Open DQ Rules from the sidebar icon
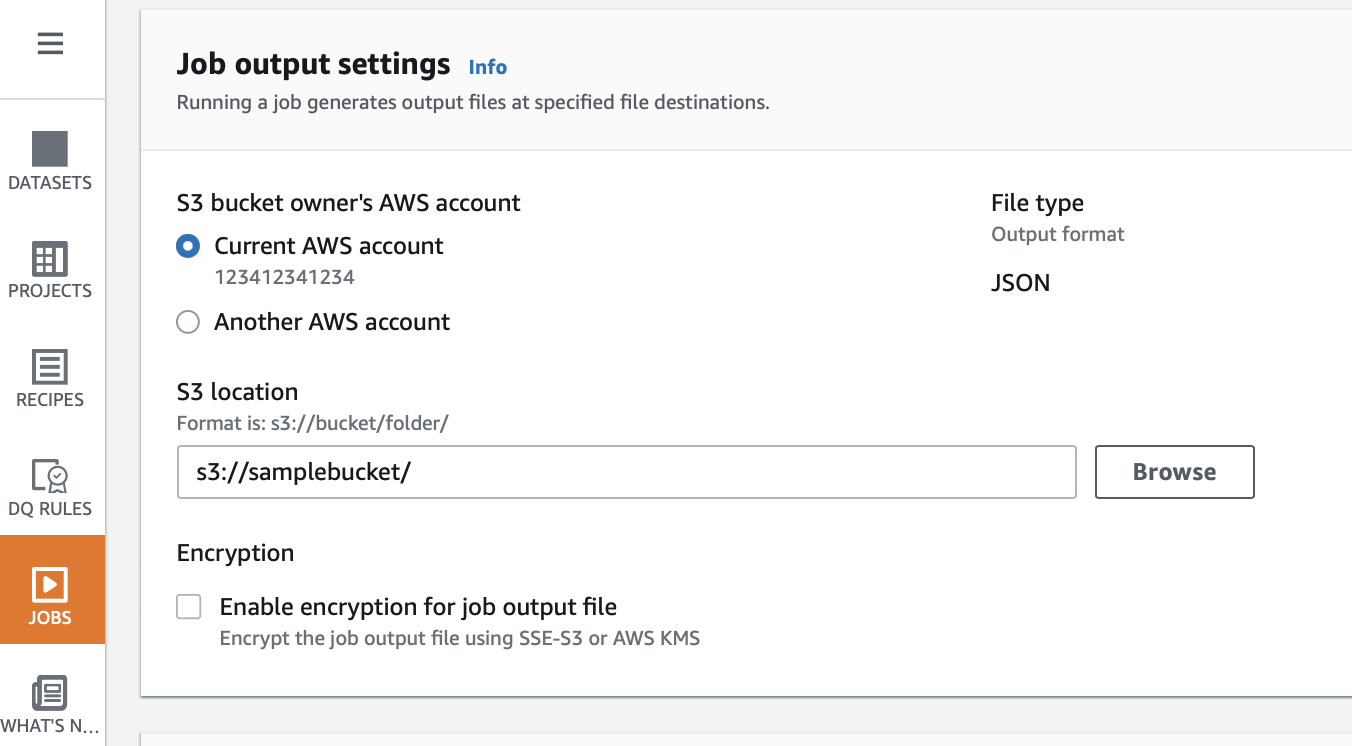Viewport: 1352px width, 746px height. click(50, 476)
